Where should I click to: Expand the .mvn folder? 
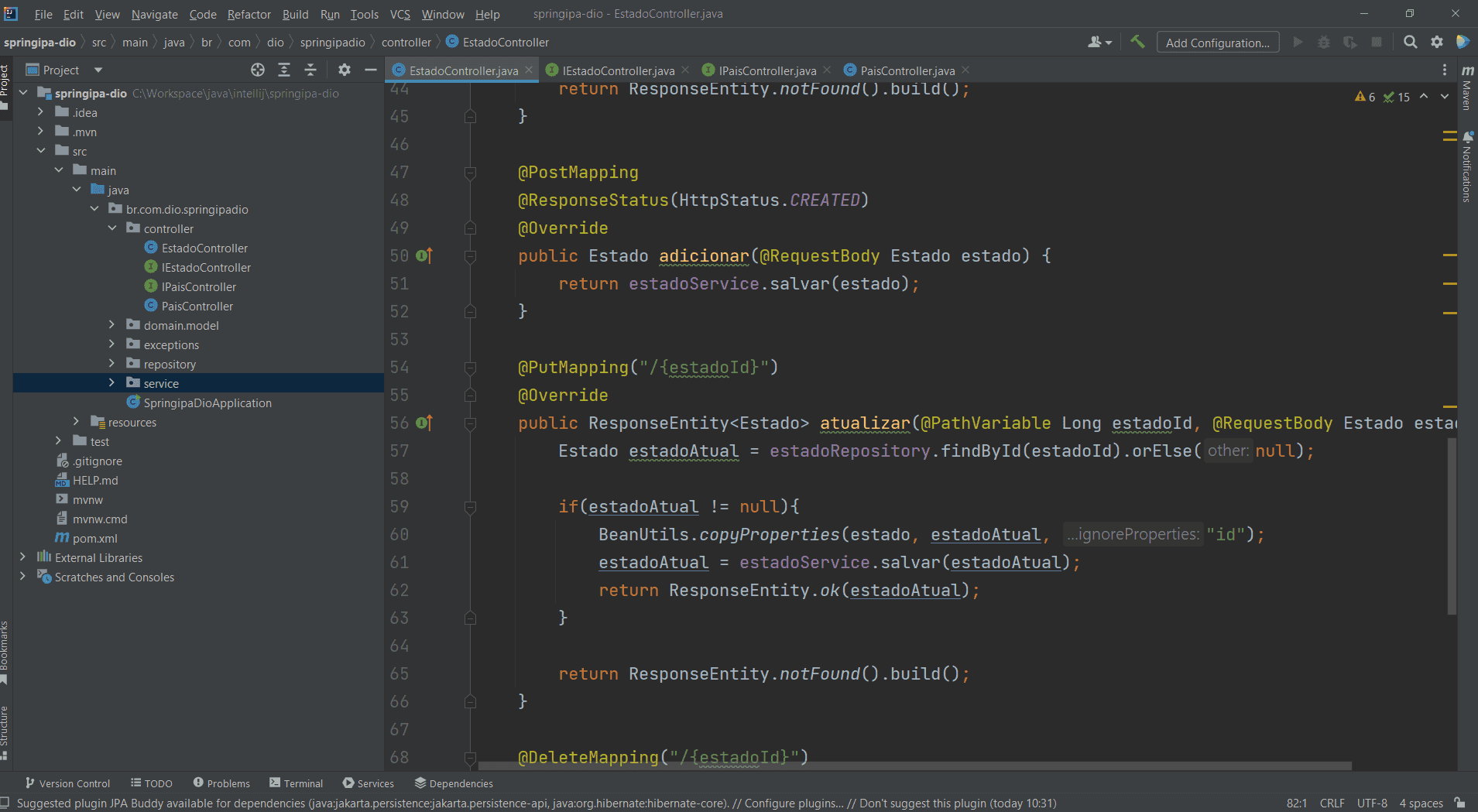point(41,132)
